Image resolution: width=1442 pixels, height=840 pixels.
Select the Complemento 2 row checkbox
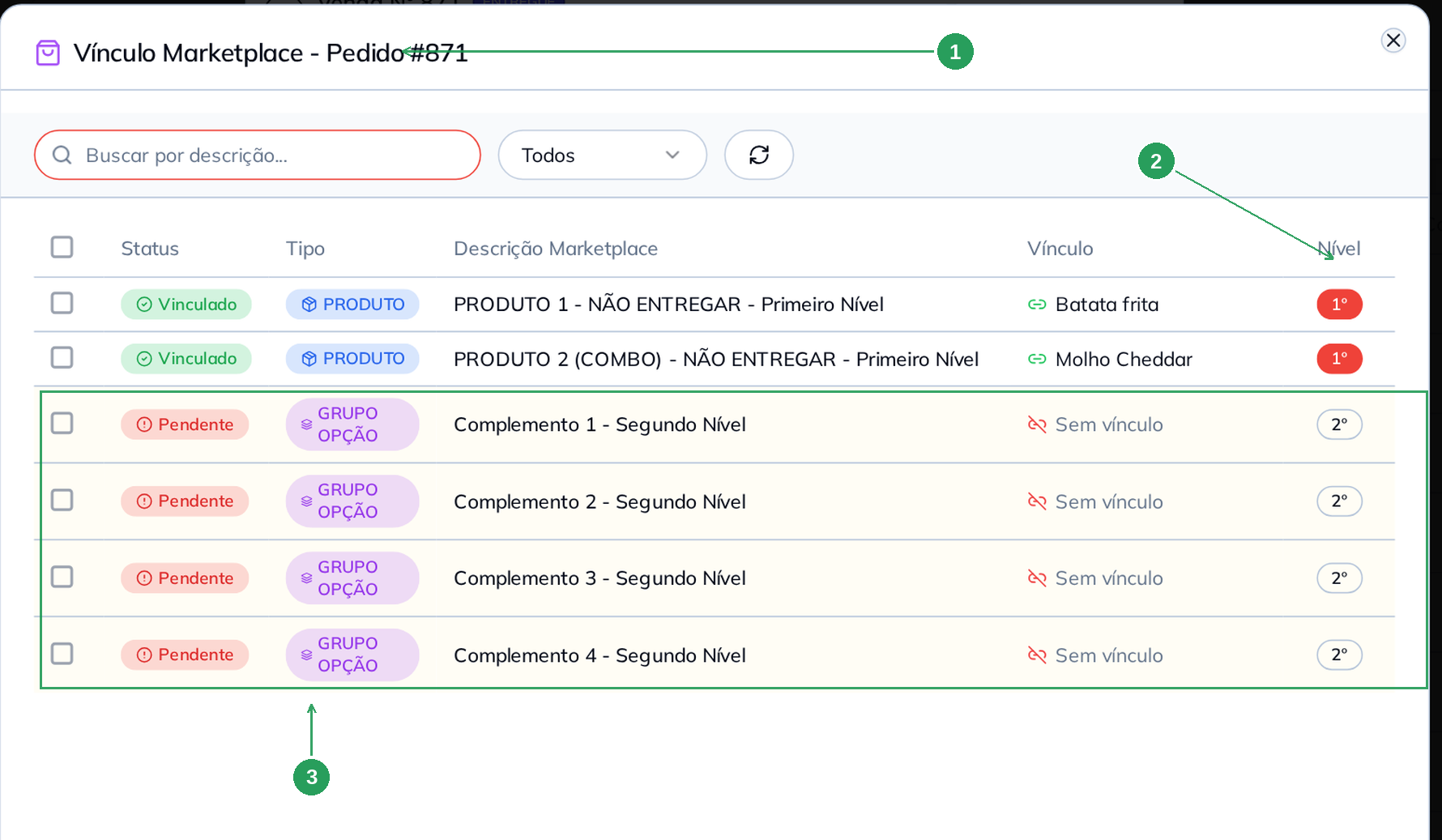(x=62, y=500)
